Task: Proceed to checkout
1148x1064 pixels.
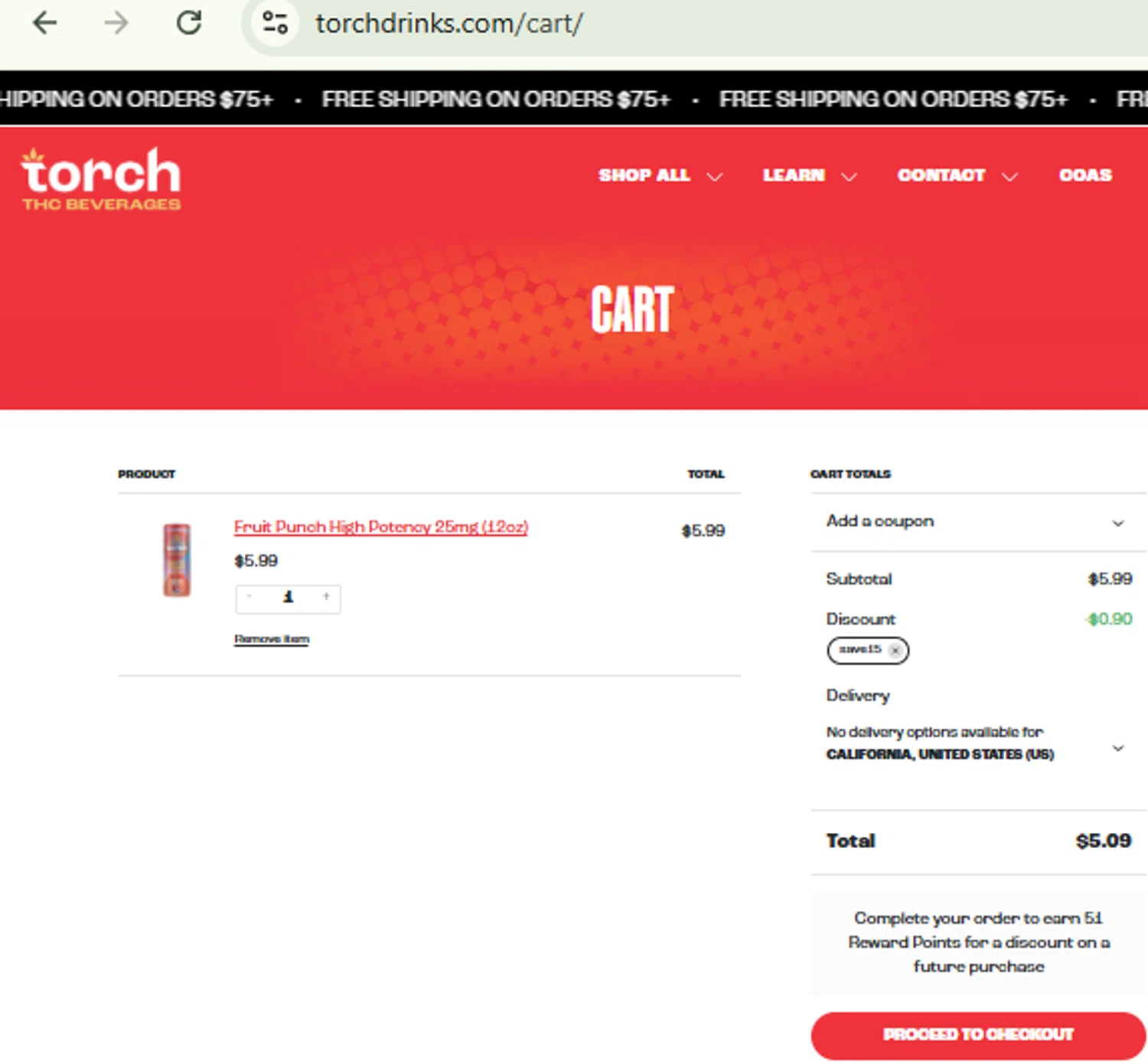Action: pos(978,1035)
